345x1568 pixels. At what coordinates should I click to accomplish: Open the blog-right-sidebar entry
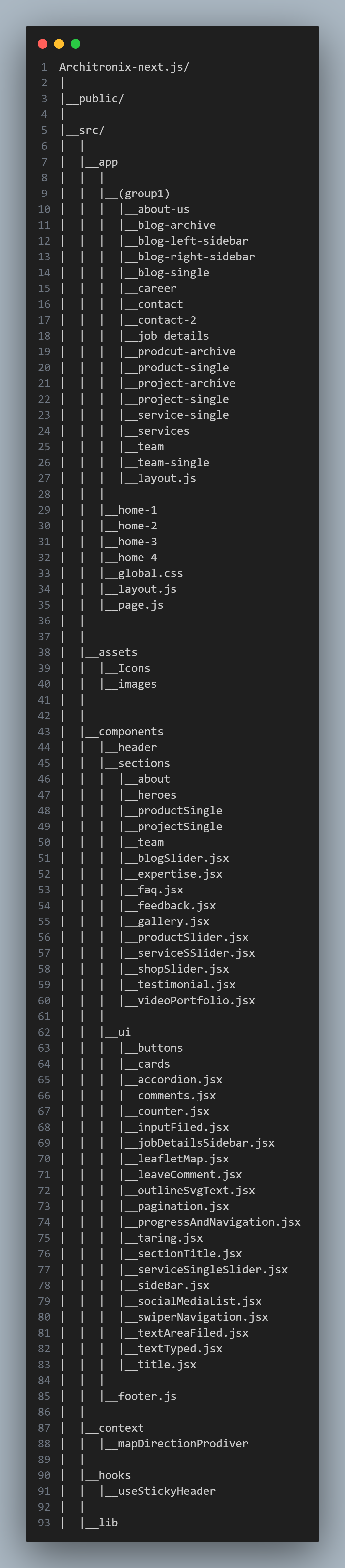click(x=196, y=257)
